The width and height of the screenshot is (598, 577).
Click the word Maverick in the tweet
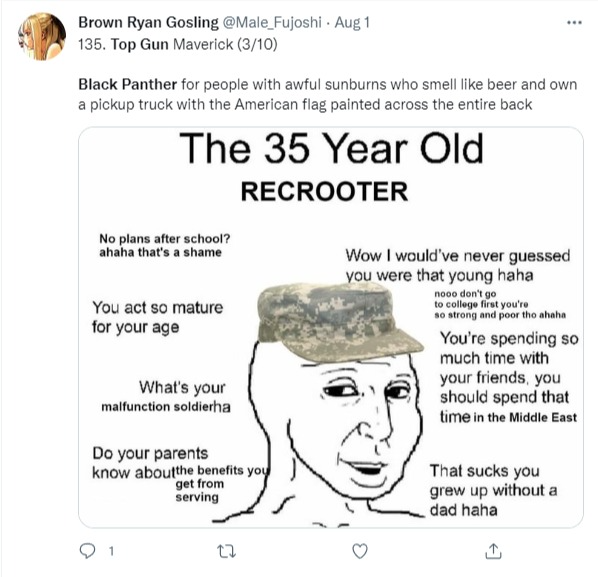point(203,45)
